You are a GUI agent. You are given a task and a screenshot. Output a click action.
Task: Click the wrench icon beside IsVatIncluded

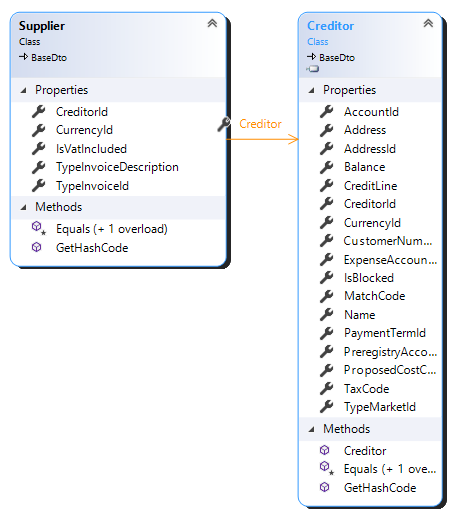coord(39,149)
